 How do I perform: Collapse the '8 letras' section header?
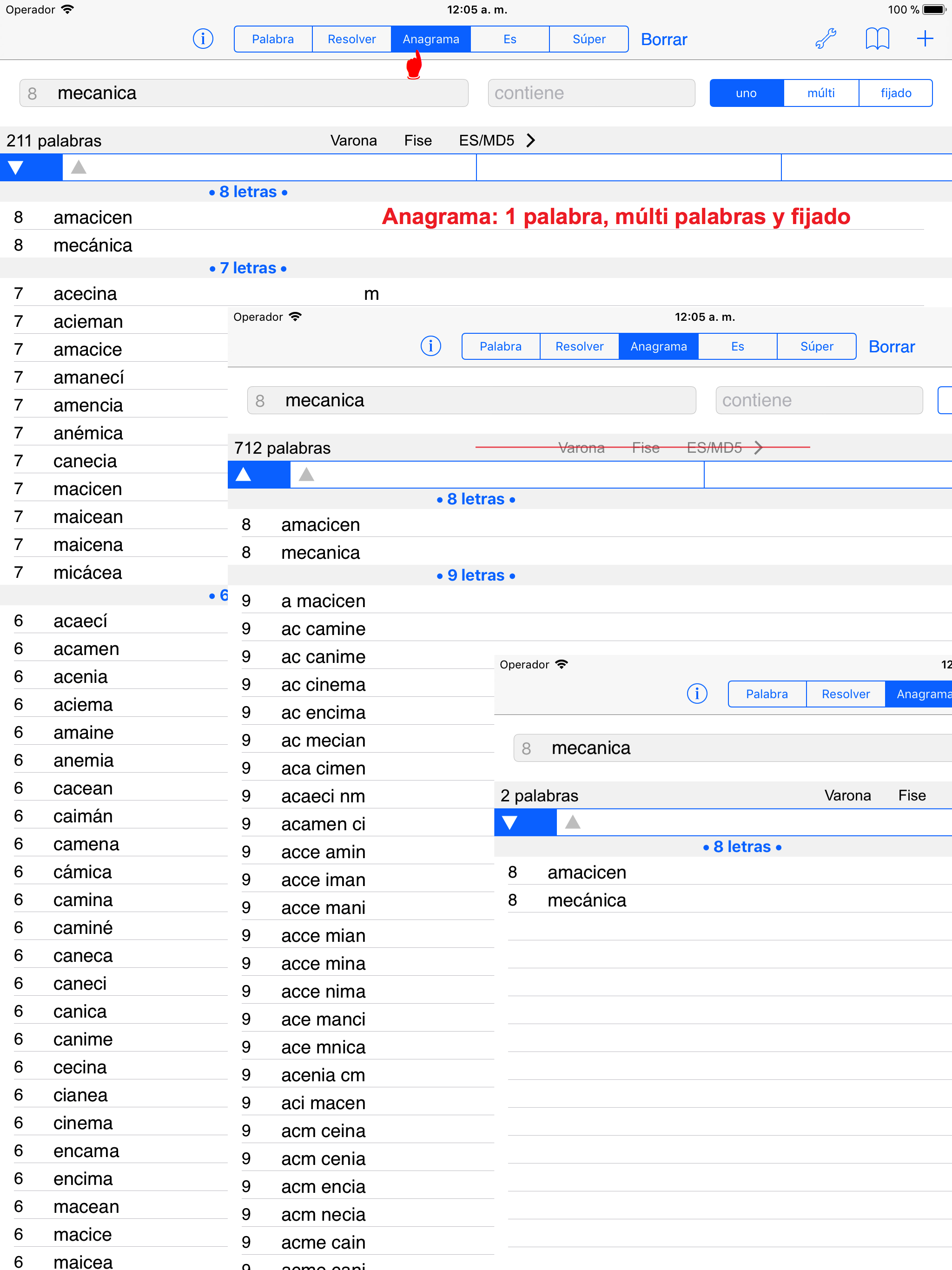[x=248, y=192]
